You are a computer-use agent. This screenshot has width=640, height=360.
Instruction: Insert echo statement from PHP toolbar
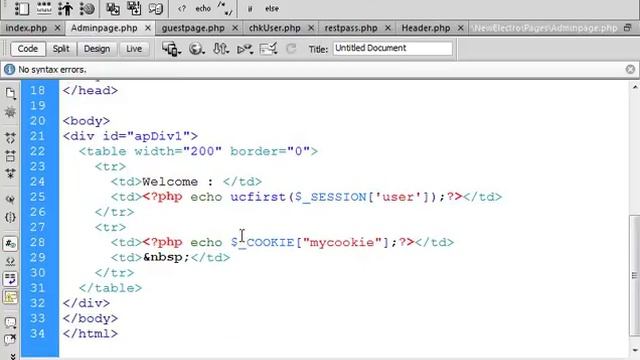coord(203,9)
